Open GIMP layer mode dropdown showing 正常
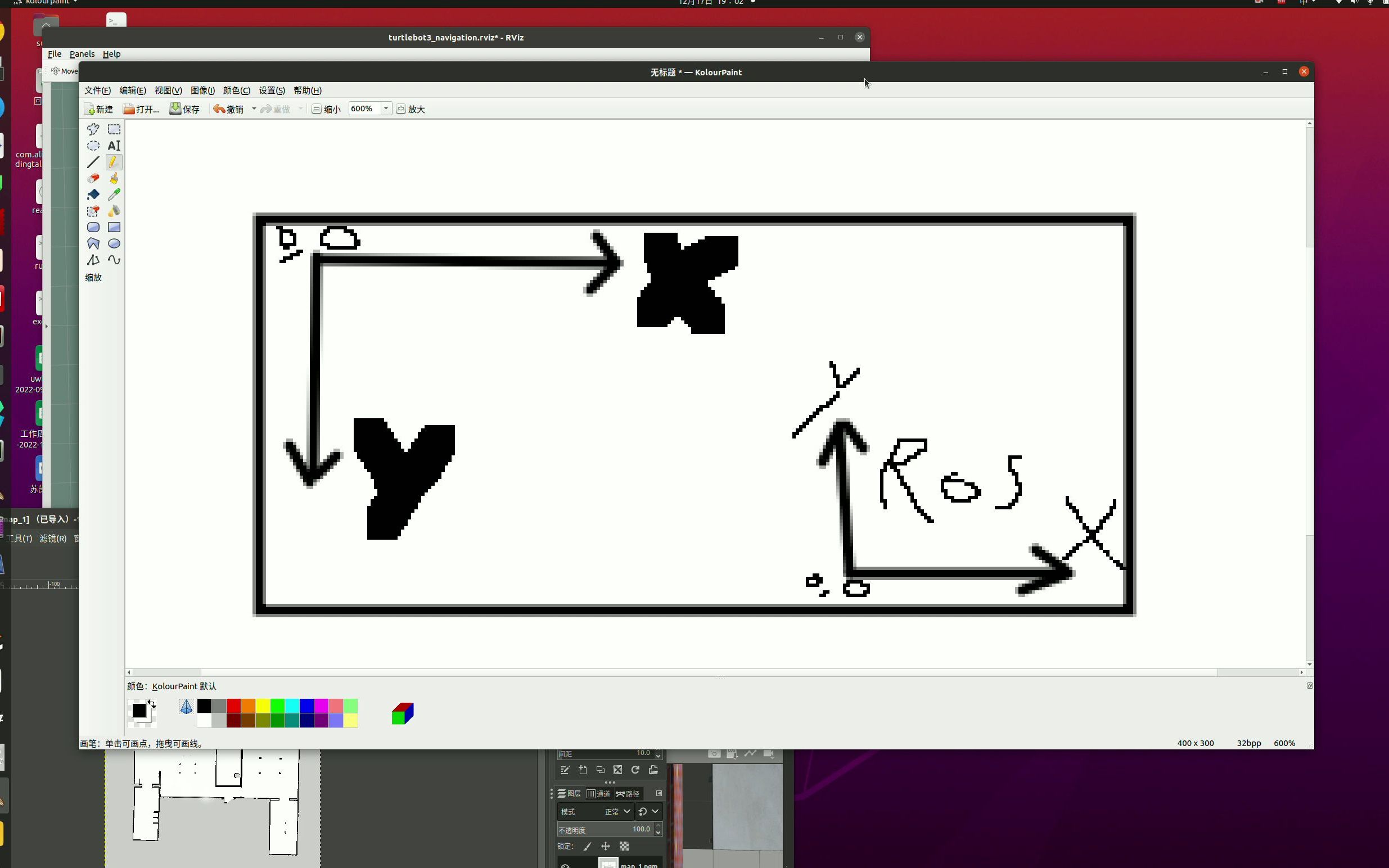 [596, 812]
